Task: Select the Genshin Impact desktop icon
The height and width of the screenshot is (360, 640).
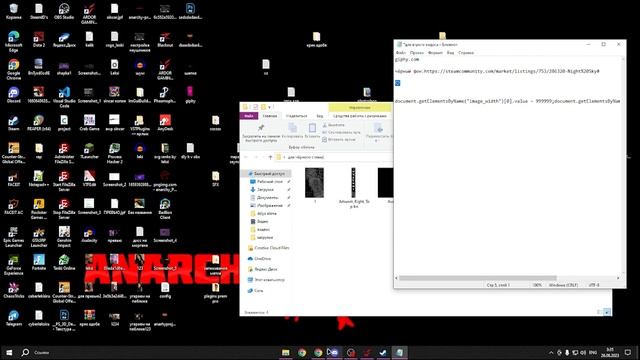Action: click(64, 236)
